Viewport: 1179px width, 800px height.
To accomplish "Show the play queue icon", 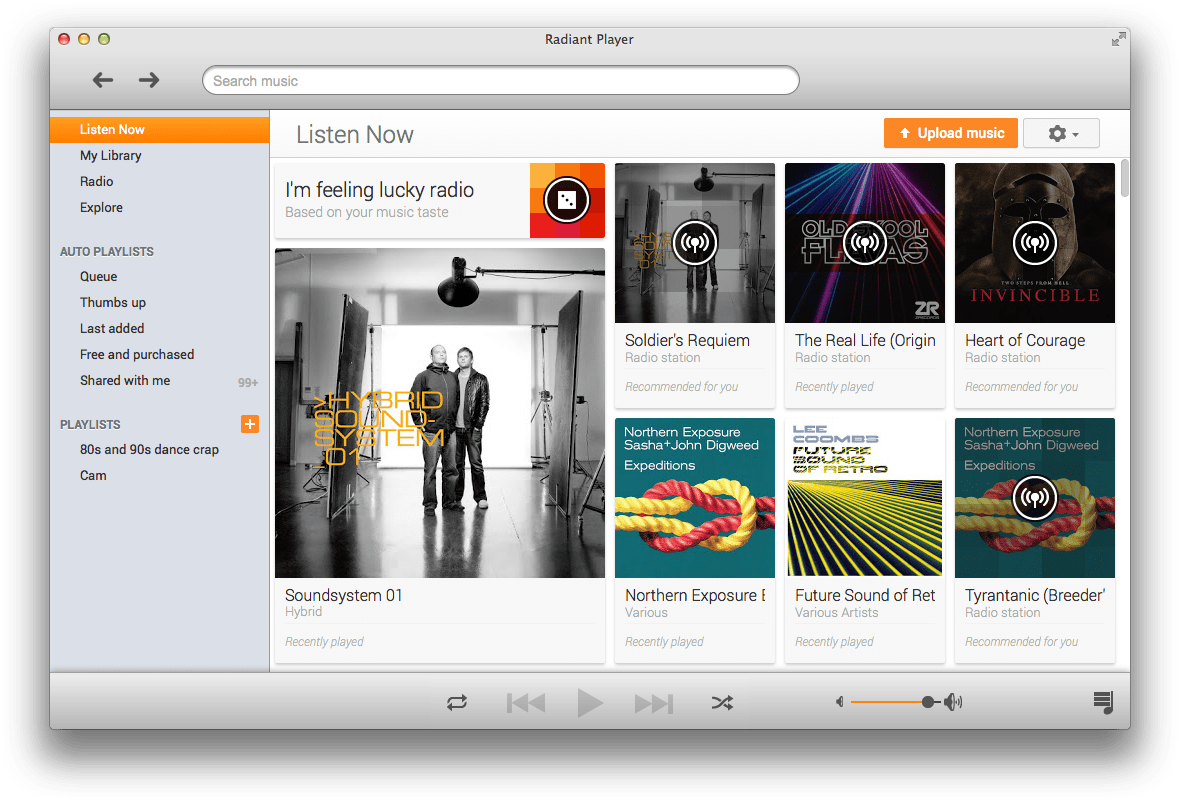I will point(1103,702).
